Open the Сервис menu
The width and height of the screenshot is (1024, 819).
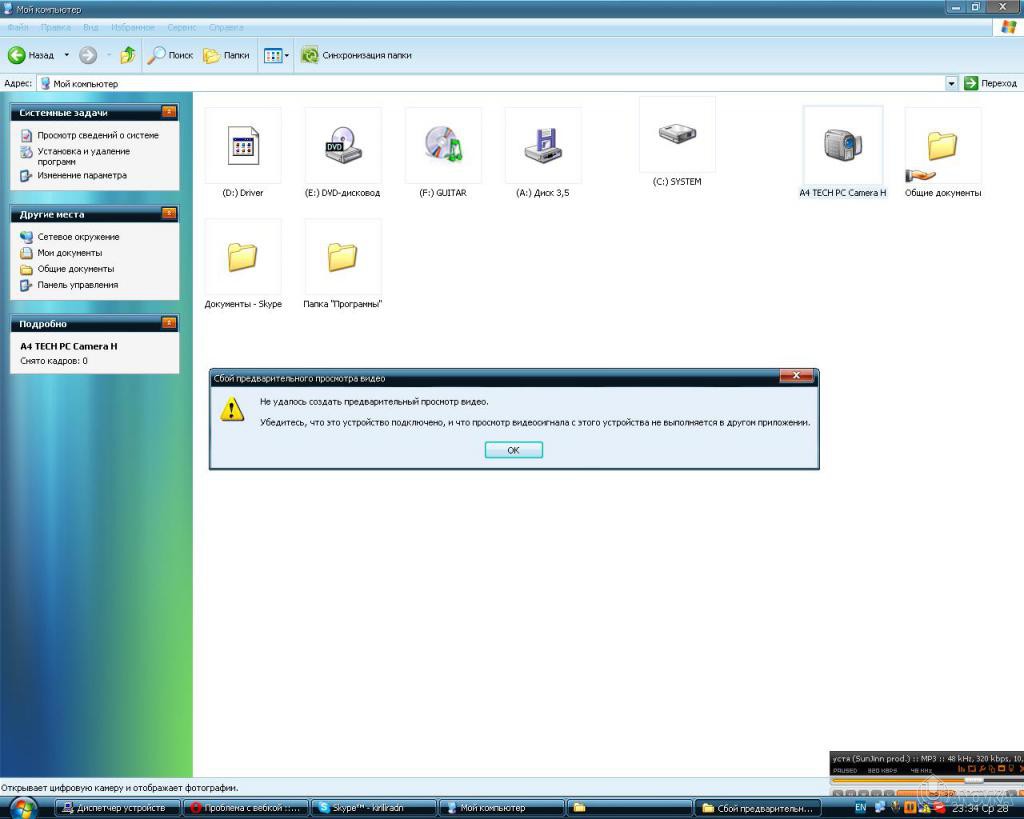pos(182,28)
